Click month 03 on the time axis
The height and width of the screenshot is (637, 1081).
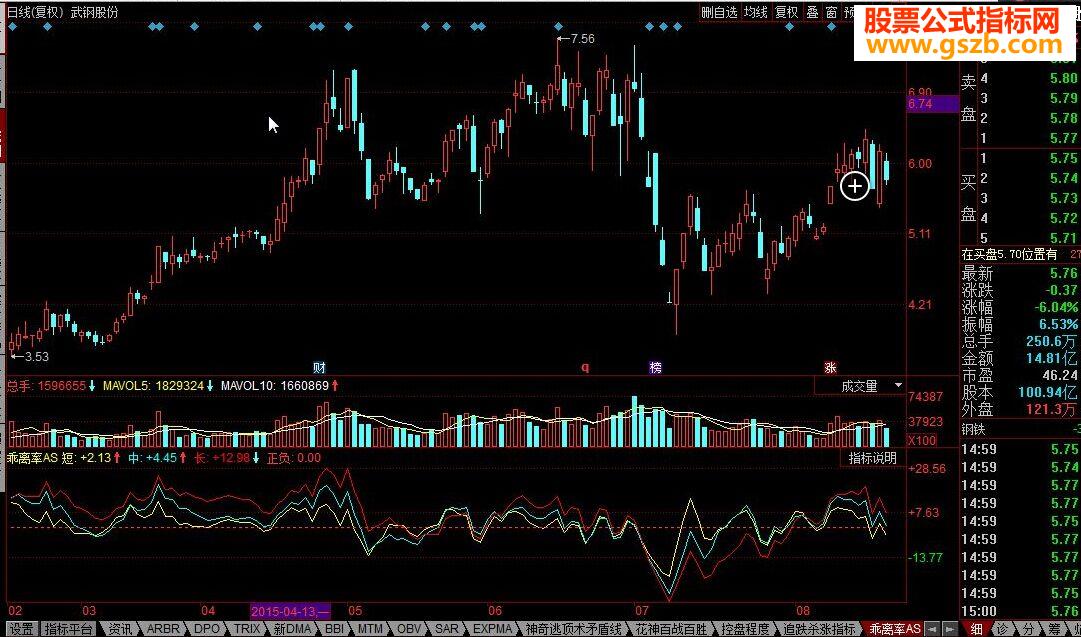(88, 611)
